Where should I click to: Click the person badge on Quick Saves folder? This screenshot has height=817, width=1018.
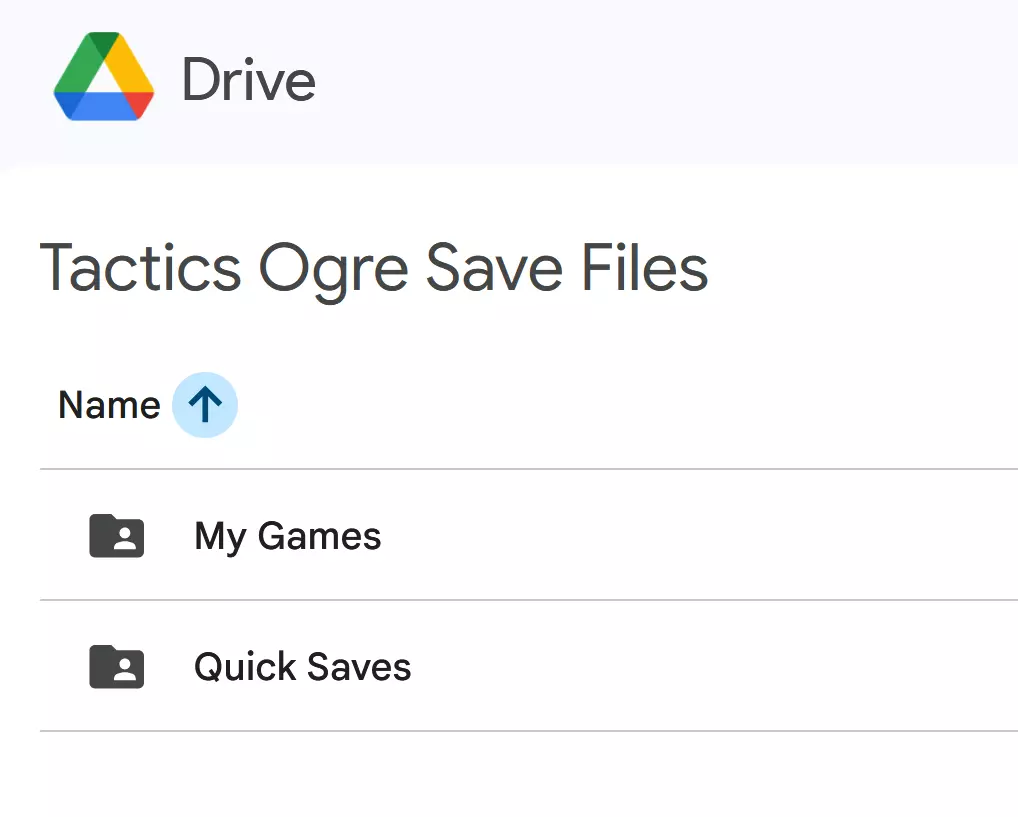click(x=124, y=673)
